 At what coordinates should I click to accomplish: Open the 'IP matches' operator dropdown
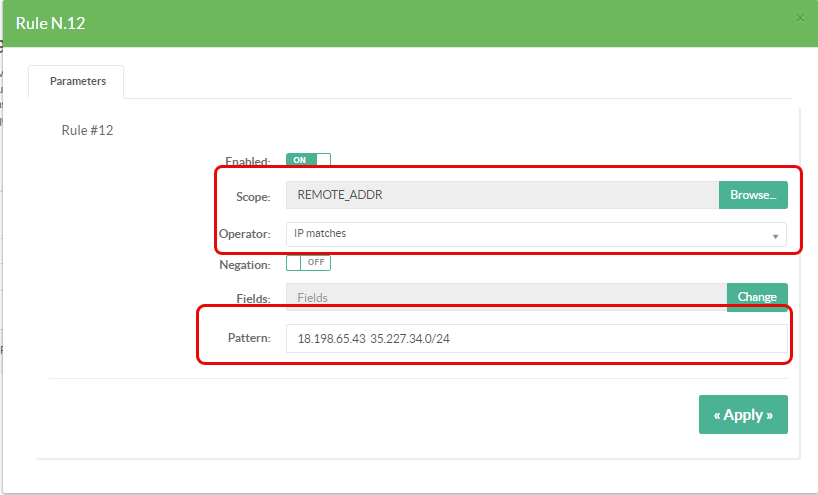[x=535, y=234]
